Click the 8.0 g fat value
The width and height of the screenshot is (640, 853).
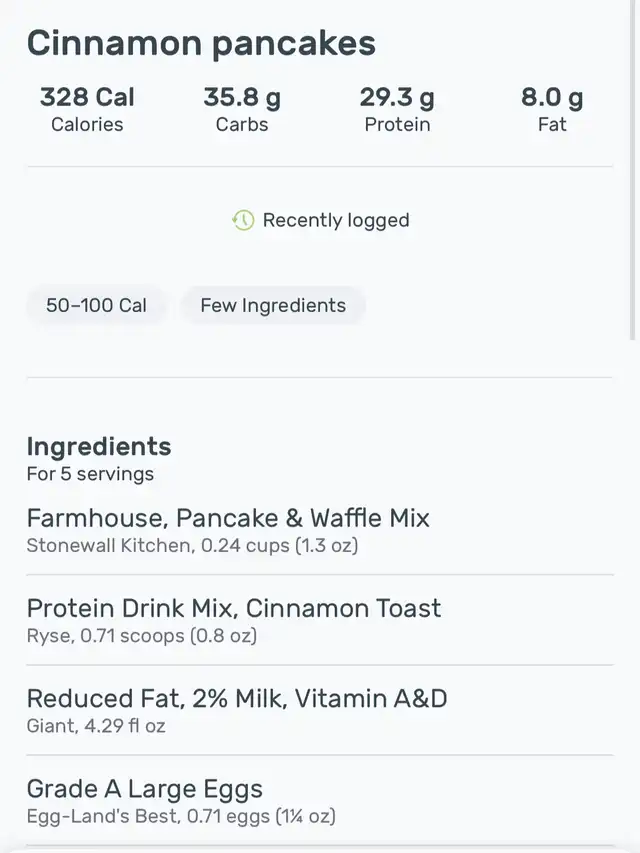tap(552, 97)
